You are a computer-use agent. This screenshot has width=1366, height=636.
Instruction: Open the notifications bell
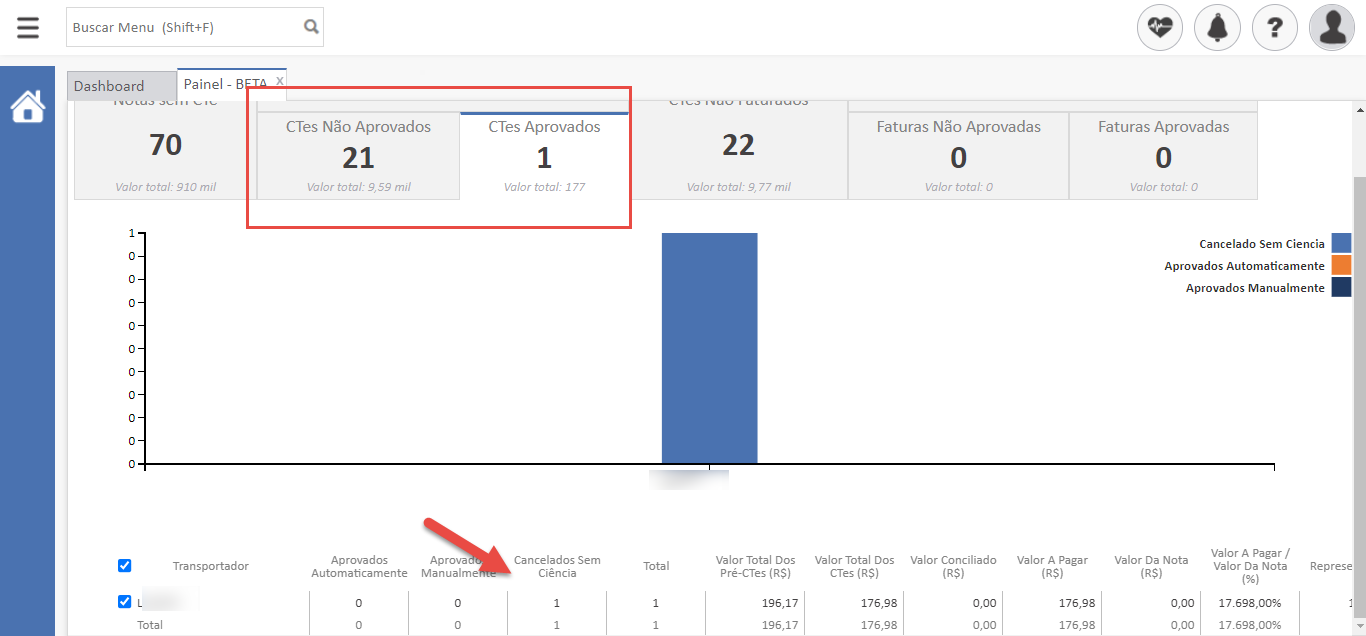coord(1217,27)
